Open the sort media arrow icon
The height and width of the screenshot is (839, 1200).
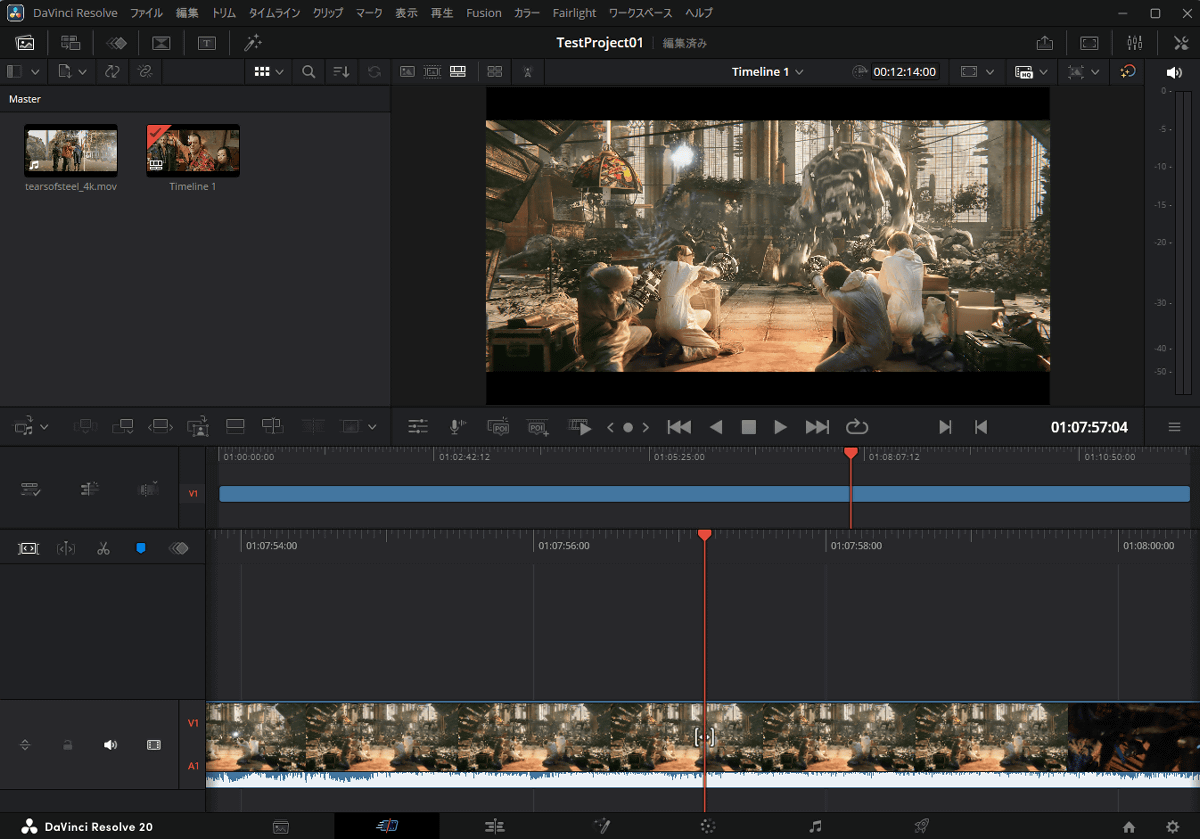pos(341,72)
